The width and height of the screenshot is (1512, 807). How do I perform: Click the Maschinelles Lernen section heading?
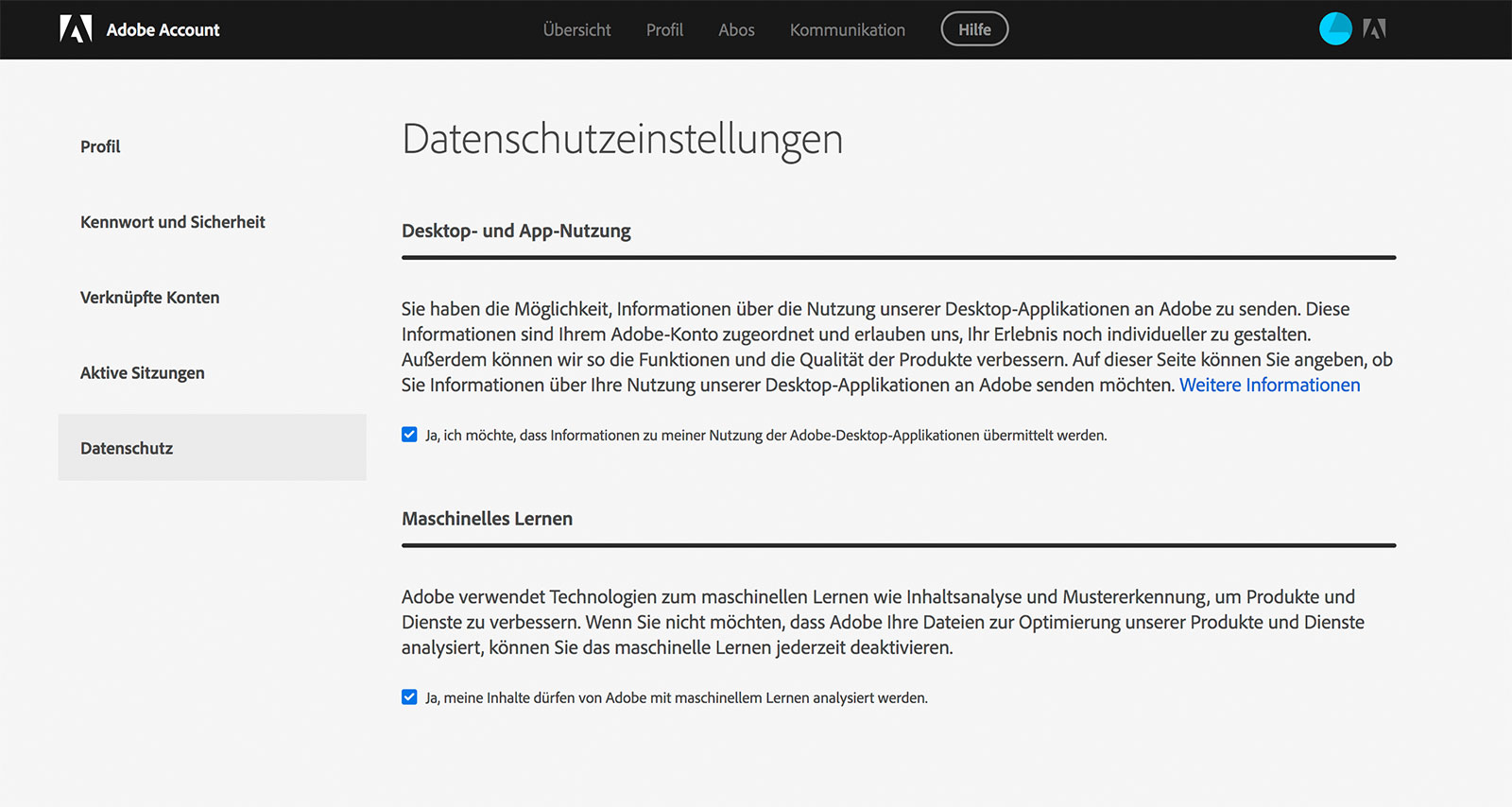click(x=487, y=519)
